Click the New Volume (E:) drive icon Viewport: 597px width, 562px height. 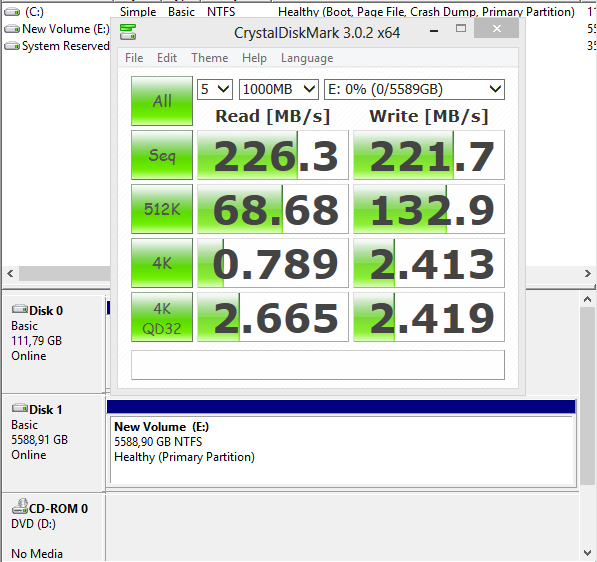pyautogui.click(x=12, y=29)
